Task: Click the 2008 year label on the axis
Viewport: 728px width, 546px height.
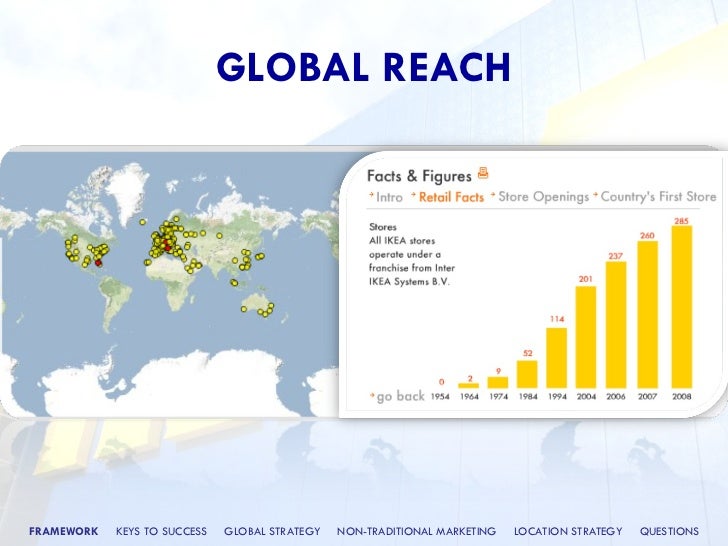Action: [x=682, y=396]
